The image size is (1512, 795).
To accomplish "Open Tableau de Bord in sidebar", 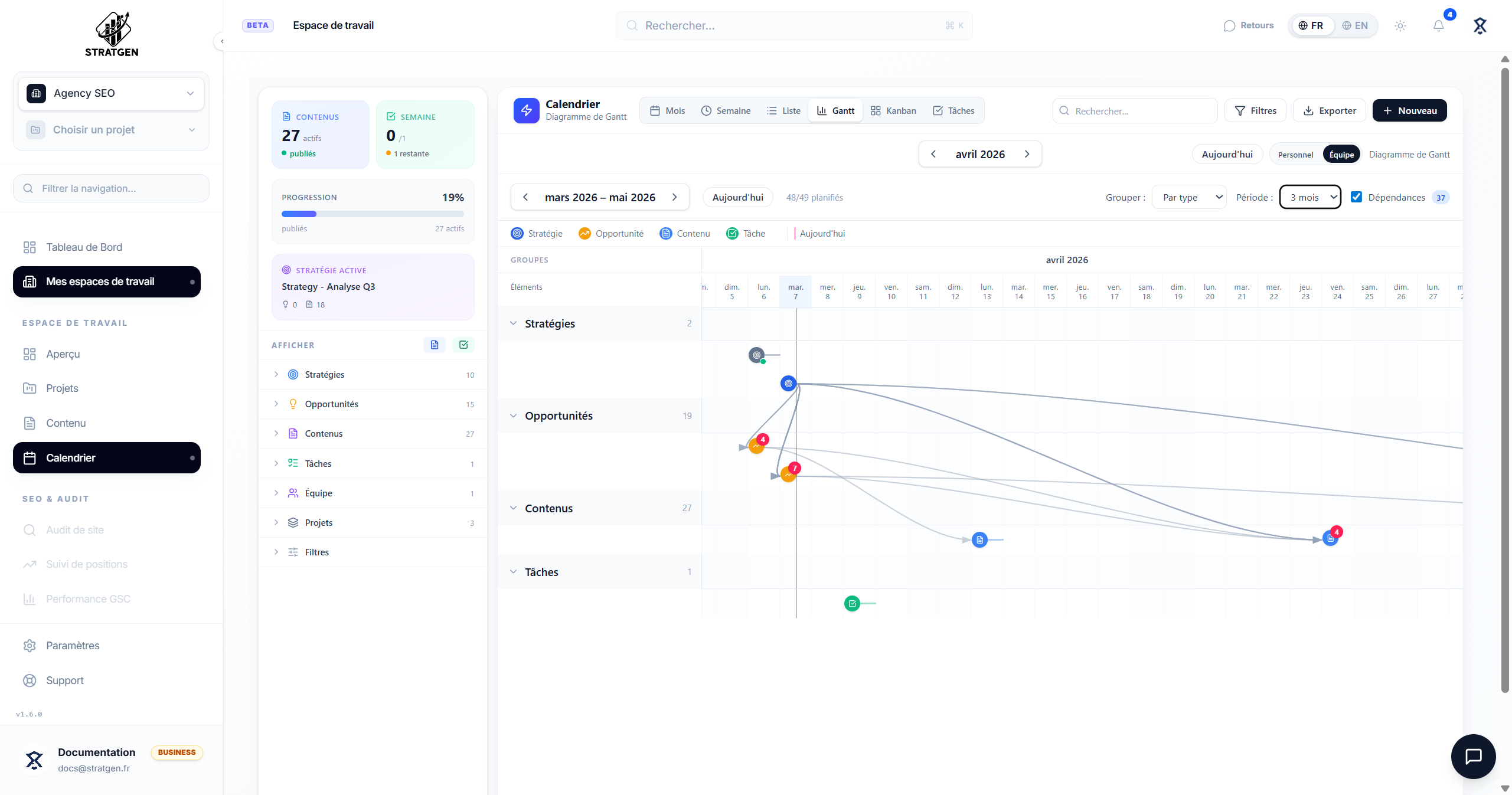I will pos(84,247).
